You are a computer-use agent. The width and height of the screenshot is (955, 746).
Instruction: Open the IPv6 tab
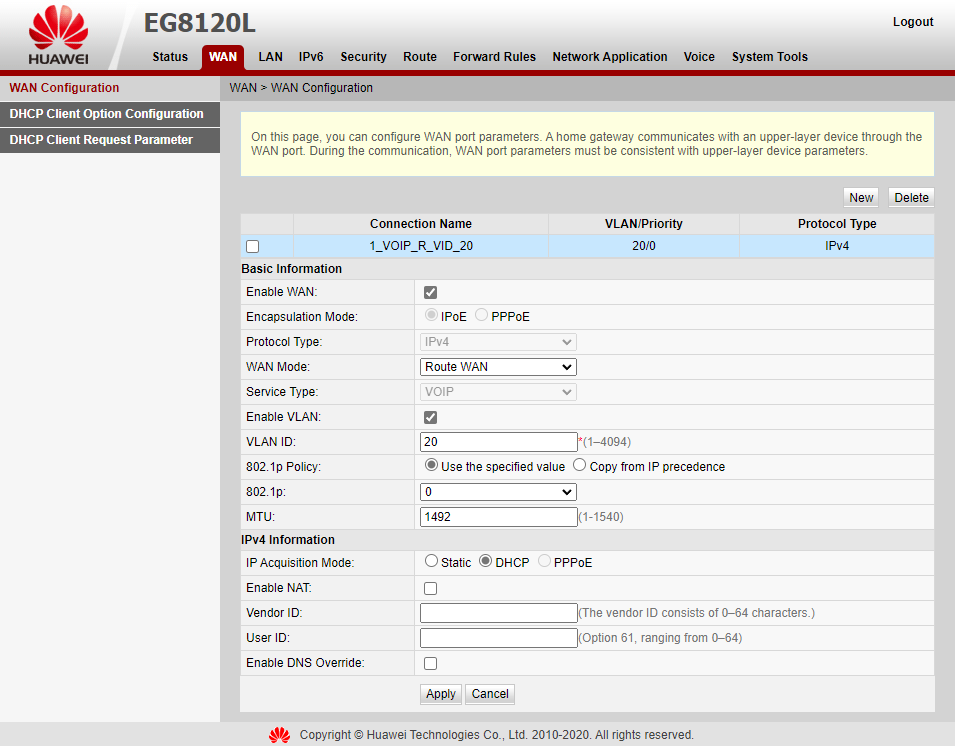click(x=311, y=57)
